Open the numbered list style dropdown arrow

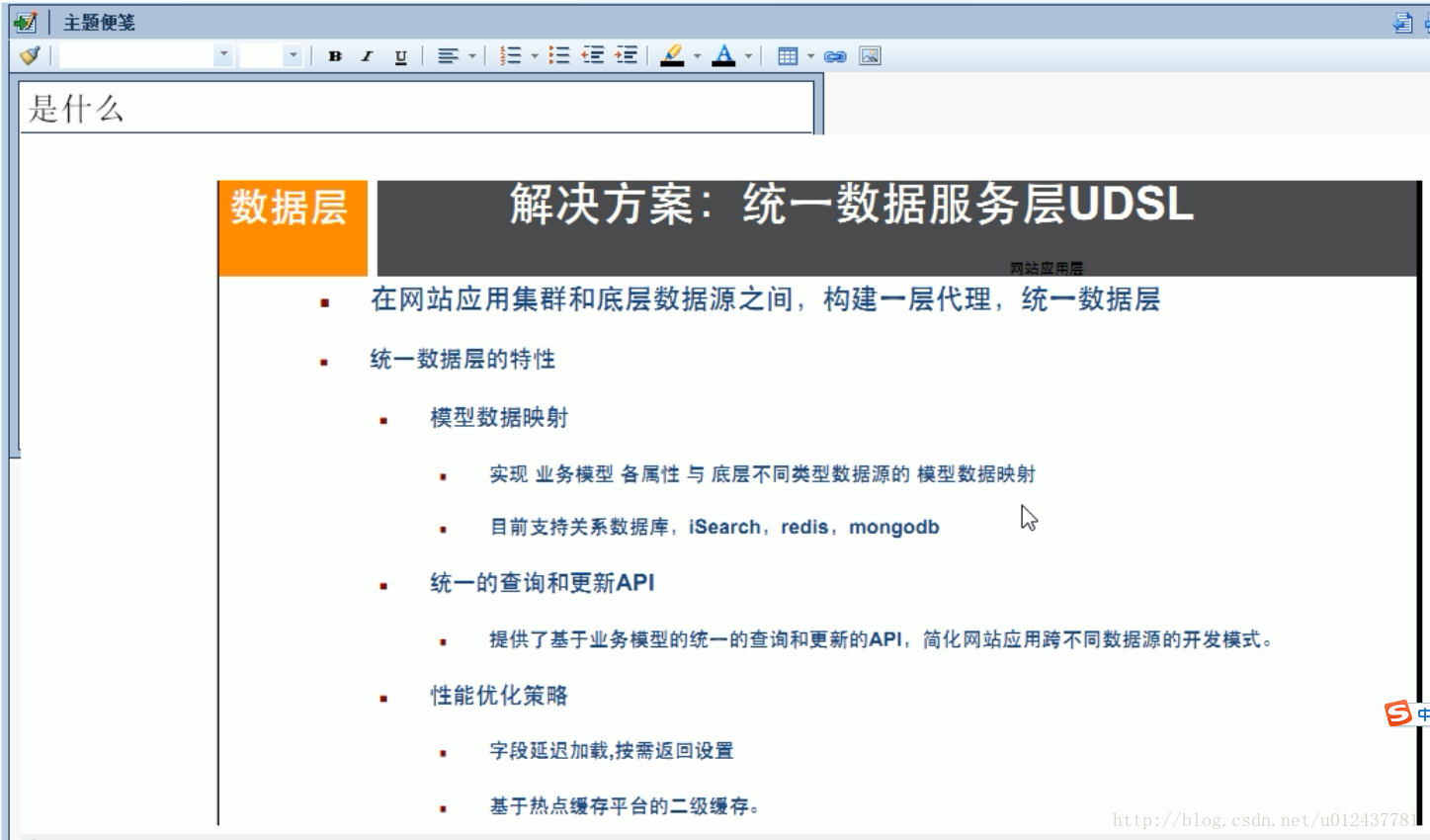[x=535, y=56]
